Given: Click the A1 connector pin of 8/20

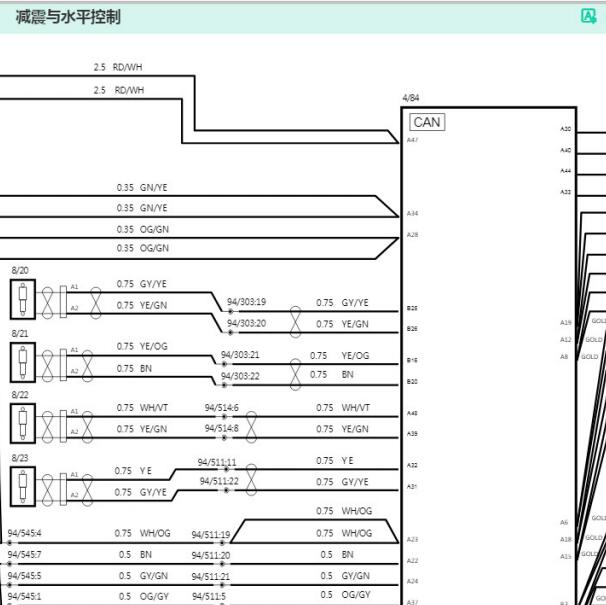Looking at the screenshot, I should (74, 286).
